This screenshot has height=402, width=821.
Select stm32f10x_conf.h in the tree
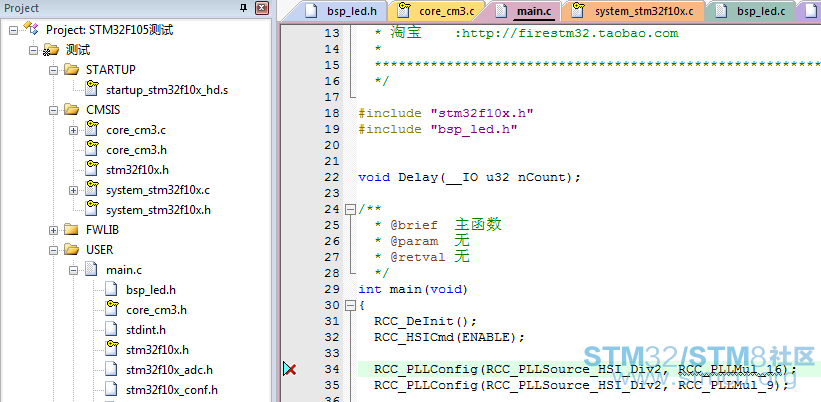tap(172, 390)
